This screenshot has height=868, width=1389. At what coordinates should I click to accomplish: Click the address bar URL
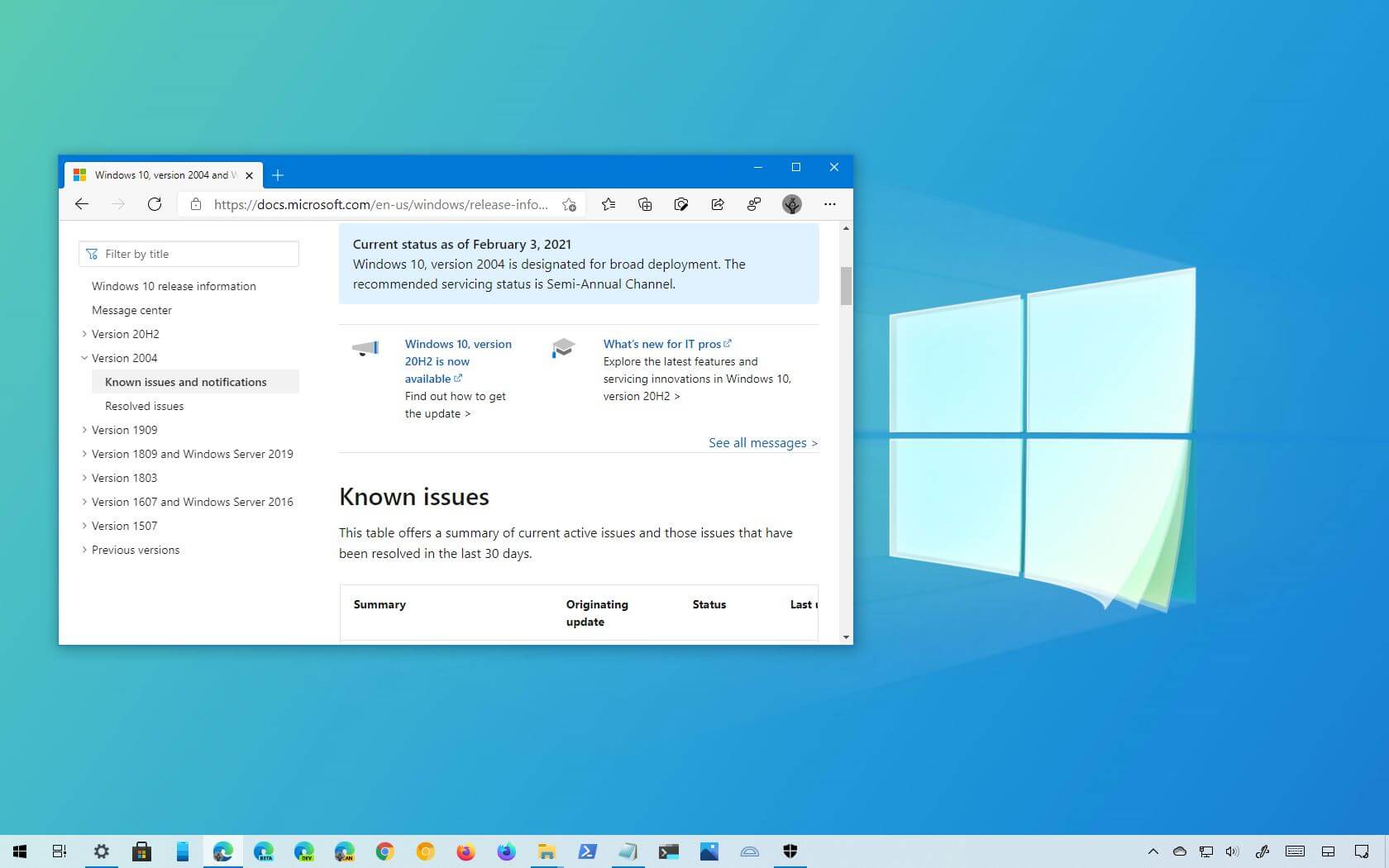pyautogui.click(x=381, y=204)
